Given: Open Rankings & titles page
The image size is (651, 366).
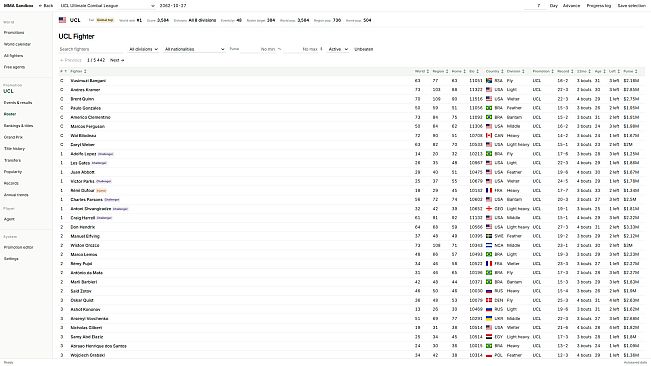Looking at the screenshot, I should coord(18,126).
